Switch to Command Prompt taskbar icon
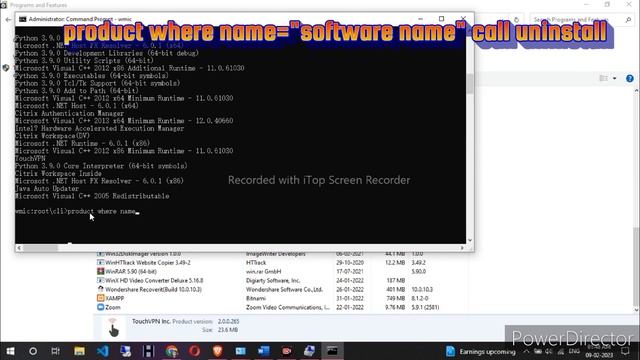 tap(332, 351)
